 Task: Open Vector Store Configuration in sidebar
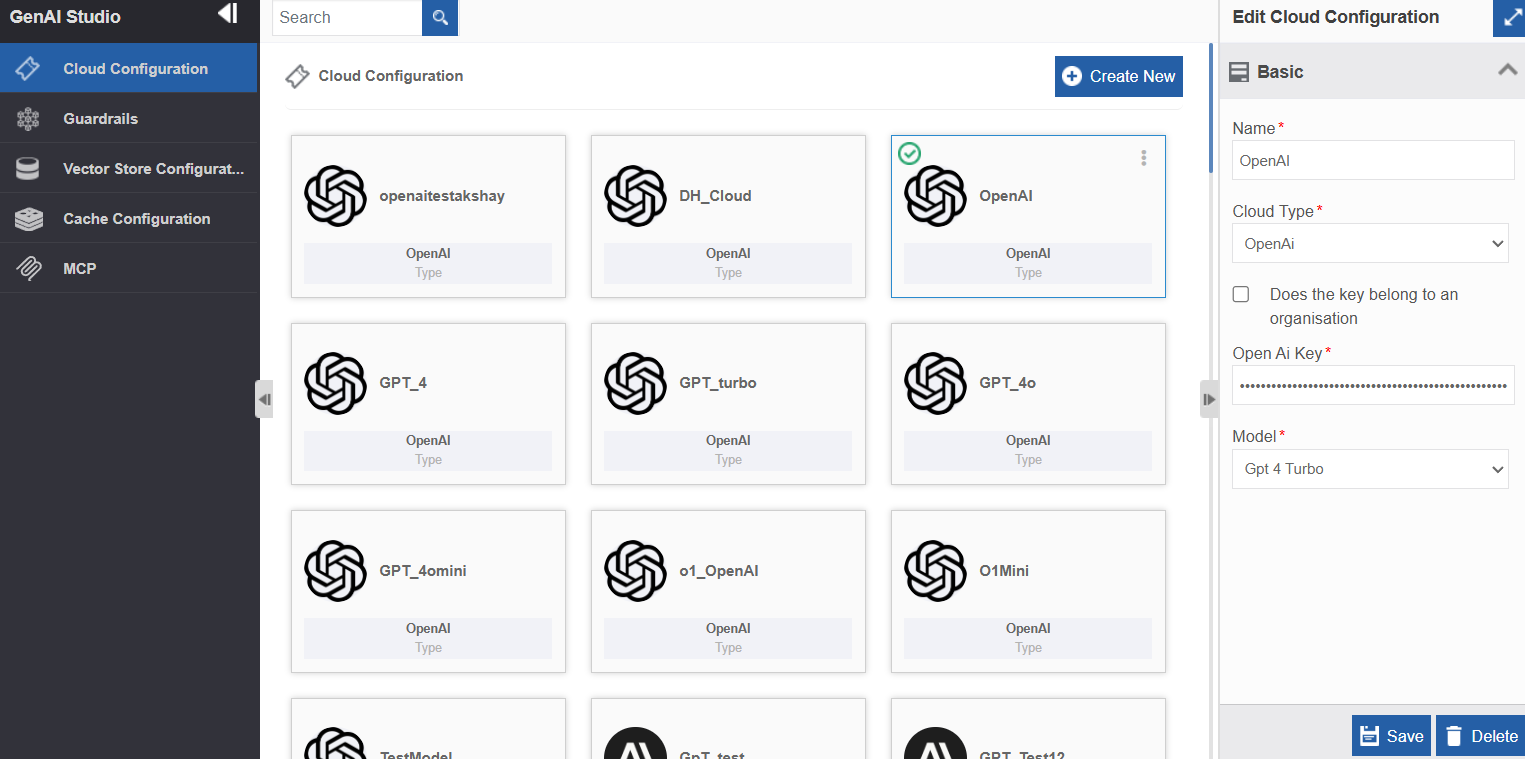[129, 169]
